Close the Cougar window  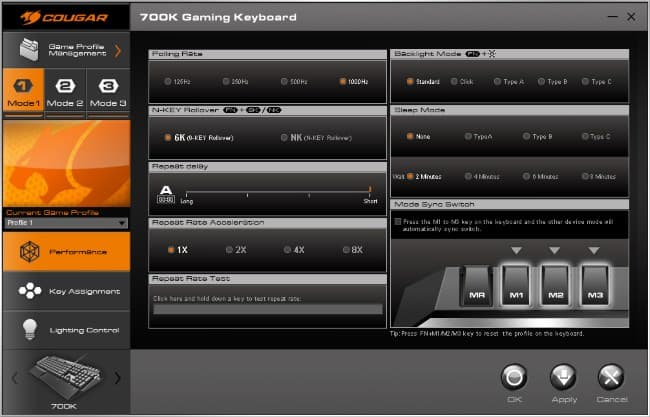(x=631, y=17)
